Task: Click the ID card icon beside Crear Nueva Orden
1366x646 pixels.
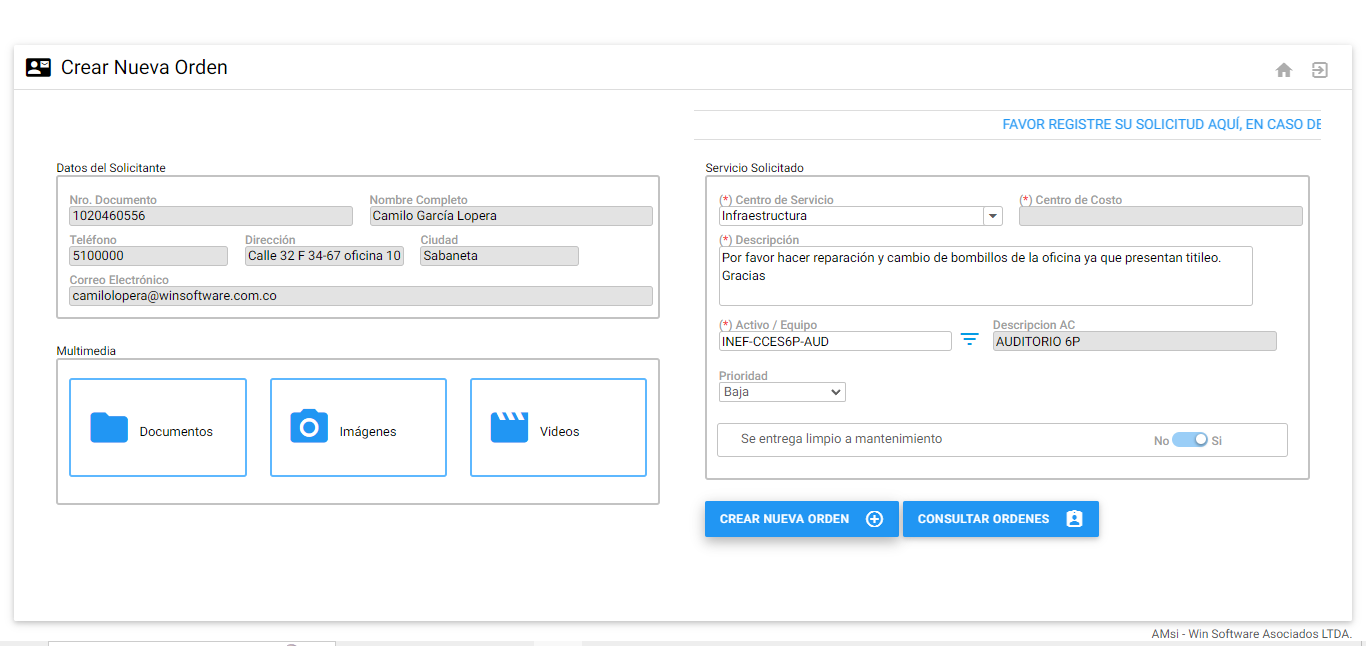Action: [38, 68]
